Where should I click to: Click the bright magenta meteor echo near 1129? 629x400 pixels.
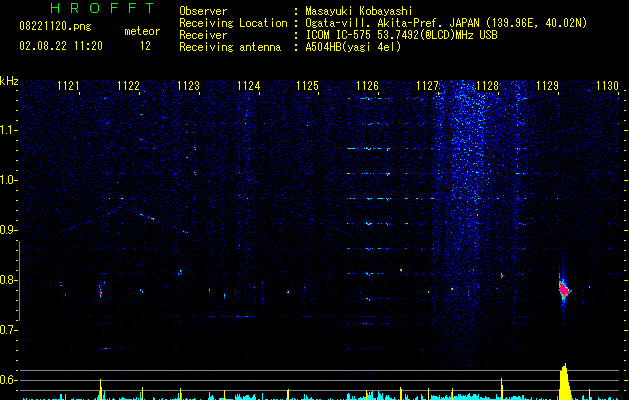pos(564,290)
